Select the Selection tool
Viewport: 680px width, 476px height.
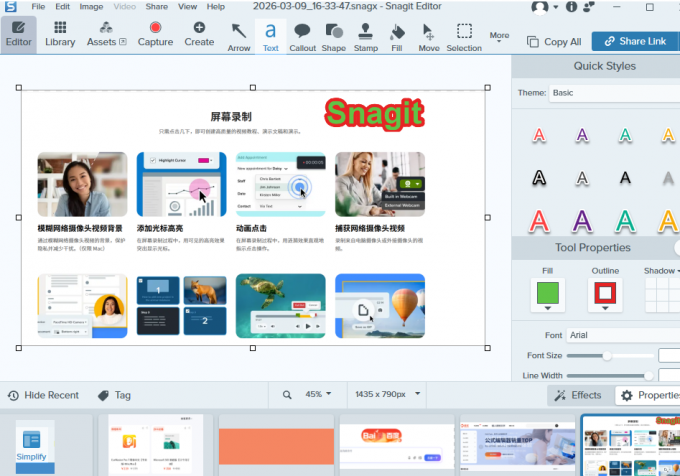464,37
